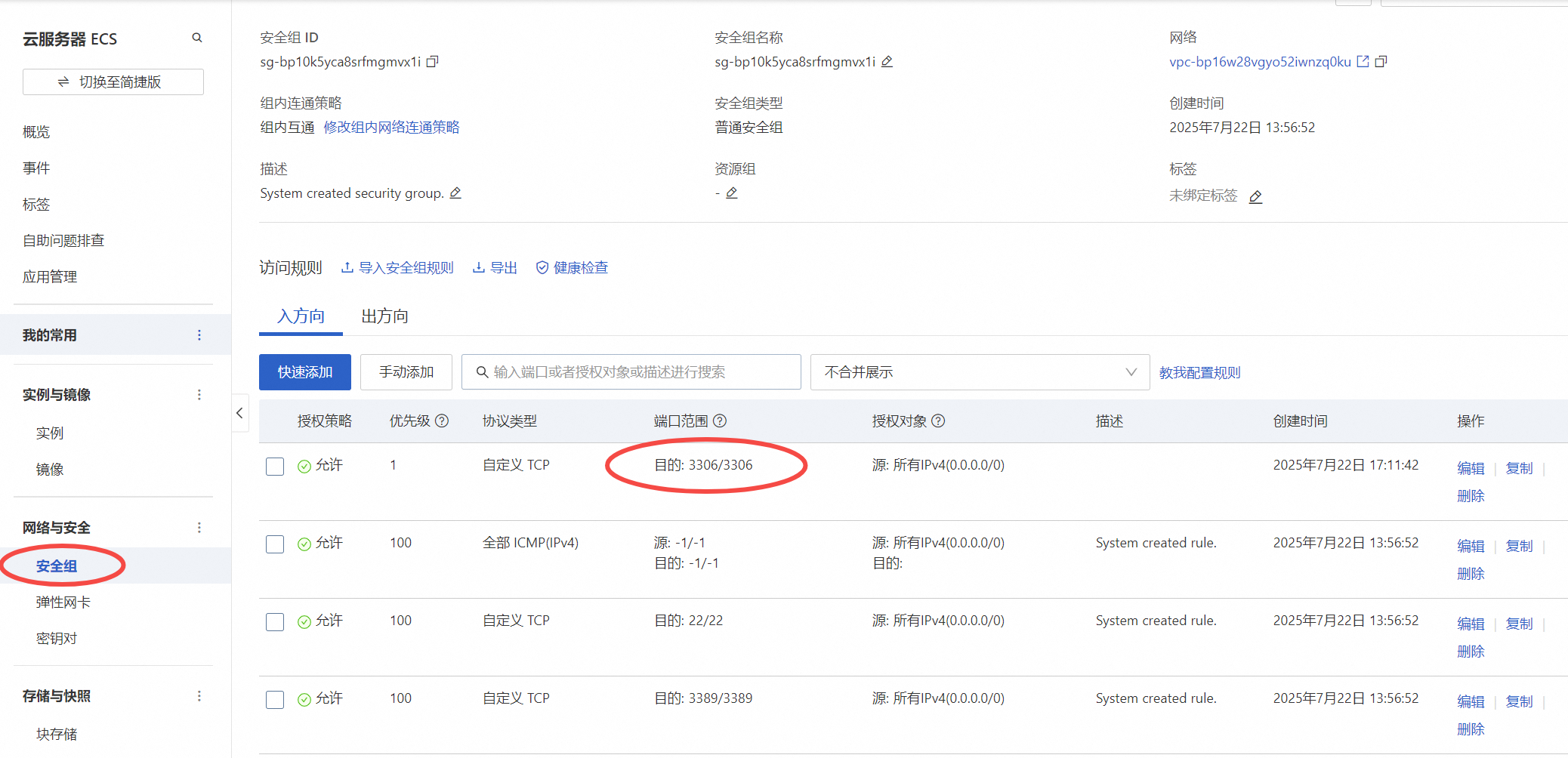
Task: Copy the port 3306 rule
Action: pos(1519,469)
